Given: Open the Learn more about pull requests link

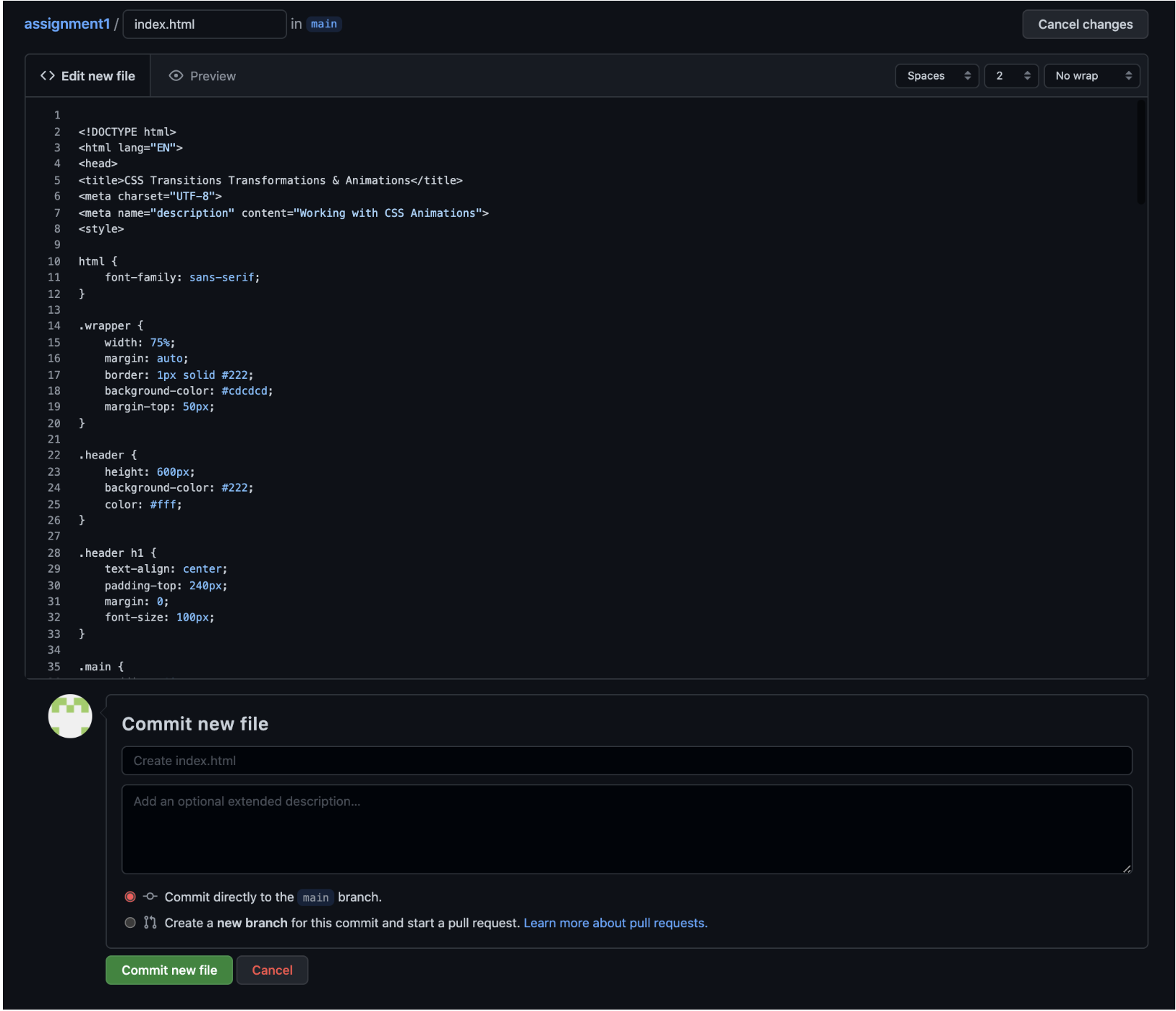Looking at the screenshot, I should pos(615,923).
